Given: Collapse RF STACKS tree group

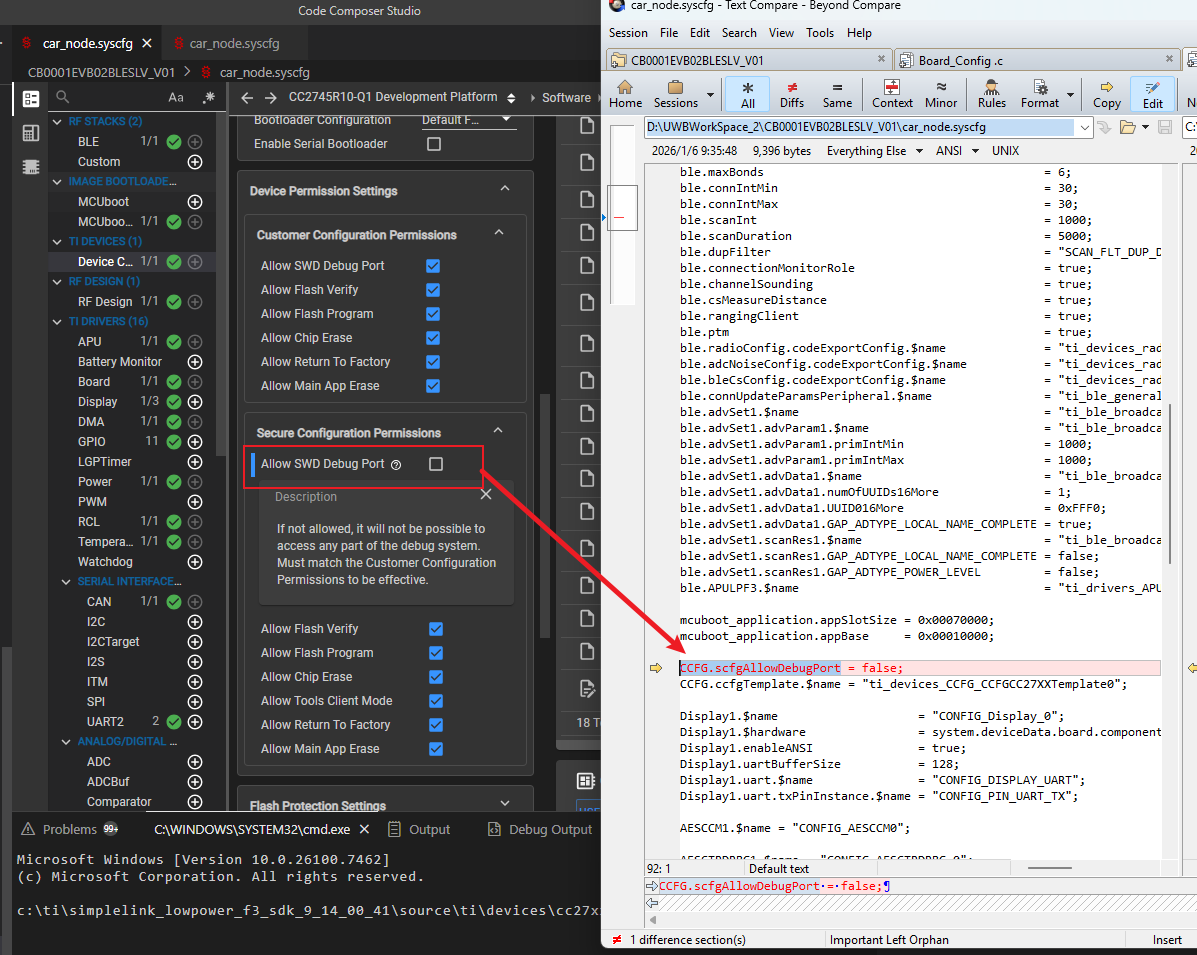Looking at the screenshot, I should (57, 121).
